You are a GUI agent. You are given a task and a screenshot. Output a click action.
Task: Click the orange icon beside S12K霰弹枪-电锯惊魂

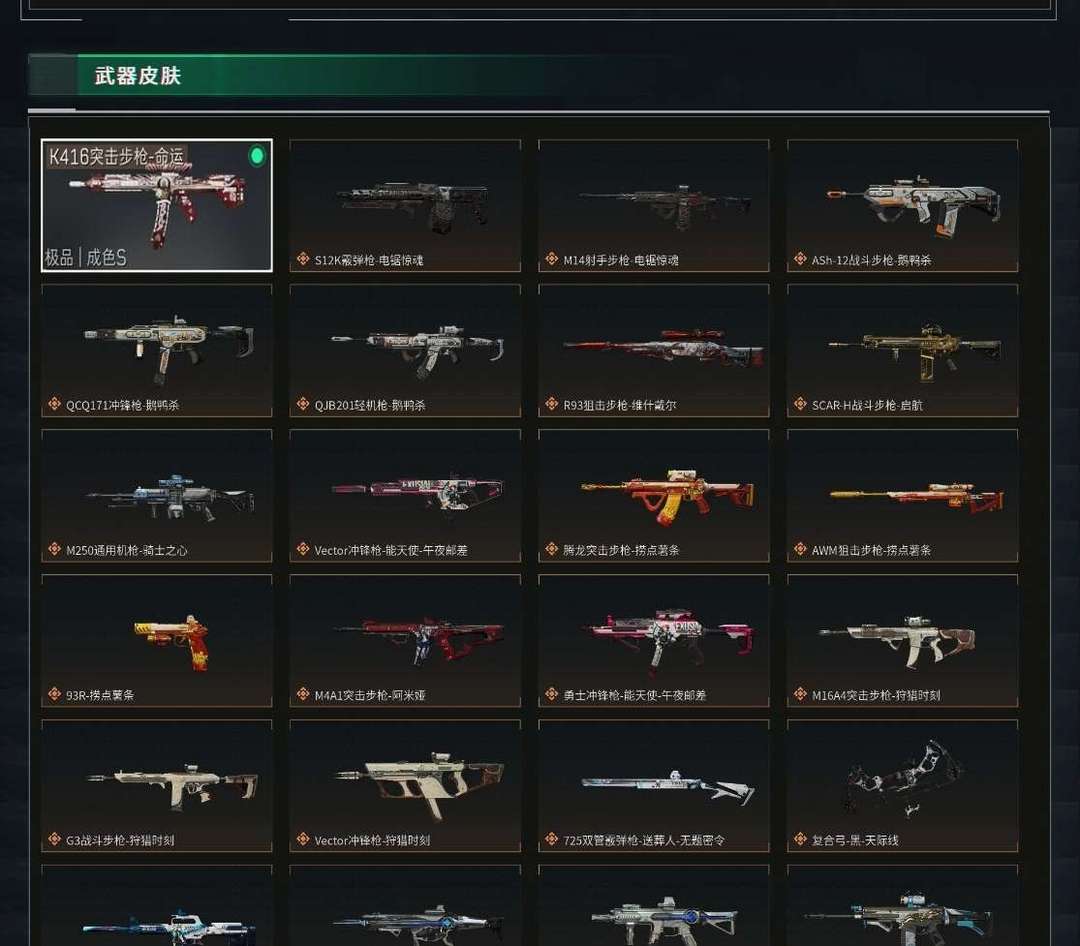coord(303,259)
